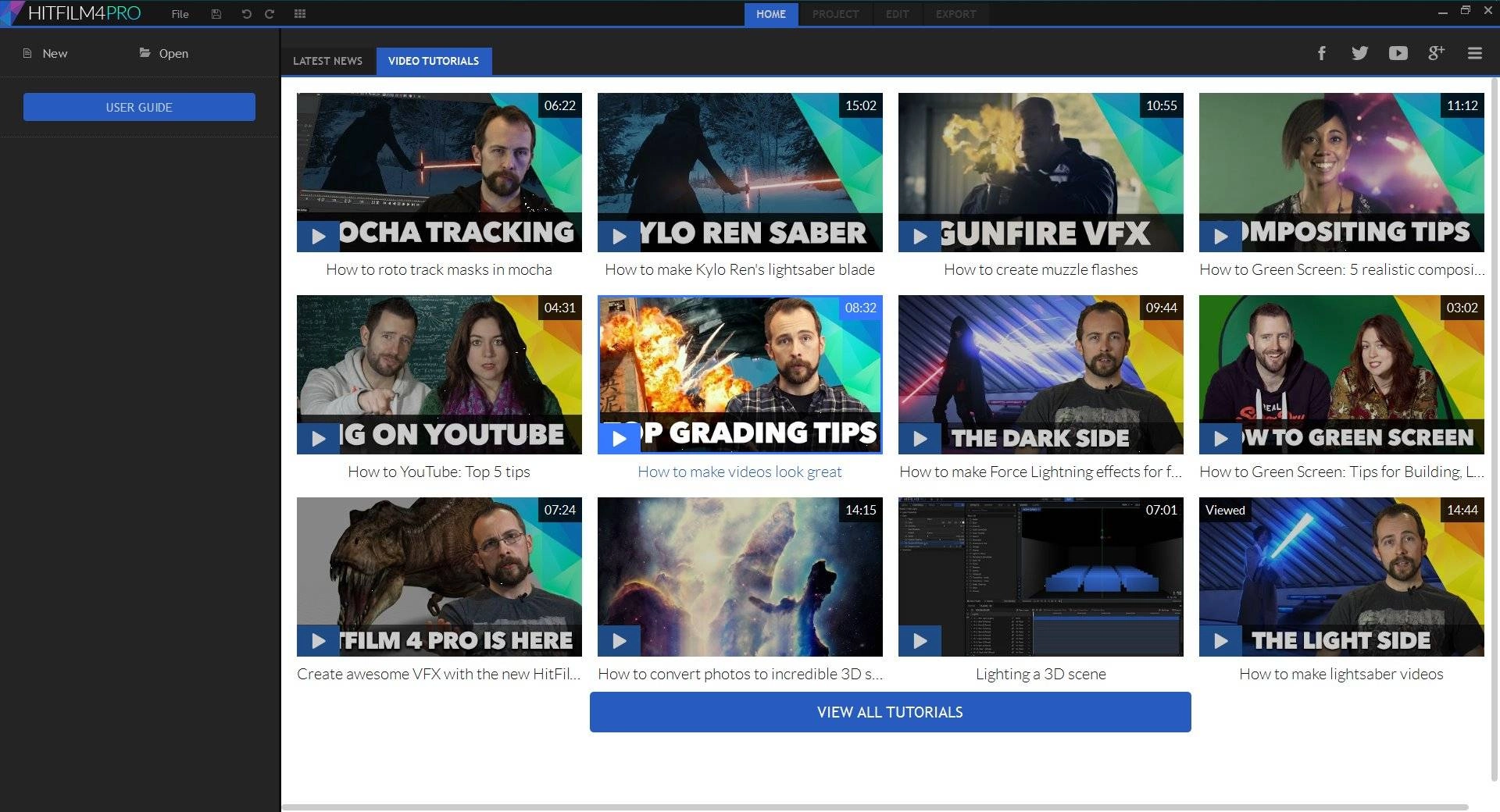The width and height of the screenshot is (1500, 812).
Task: Open the File menu
Action: coord(180,14)
